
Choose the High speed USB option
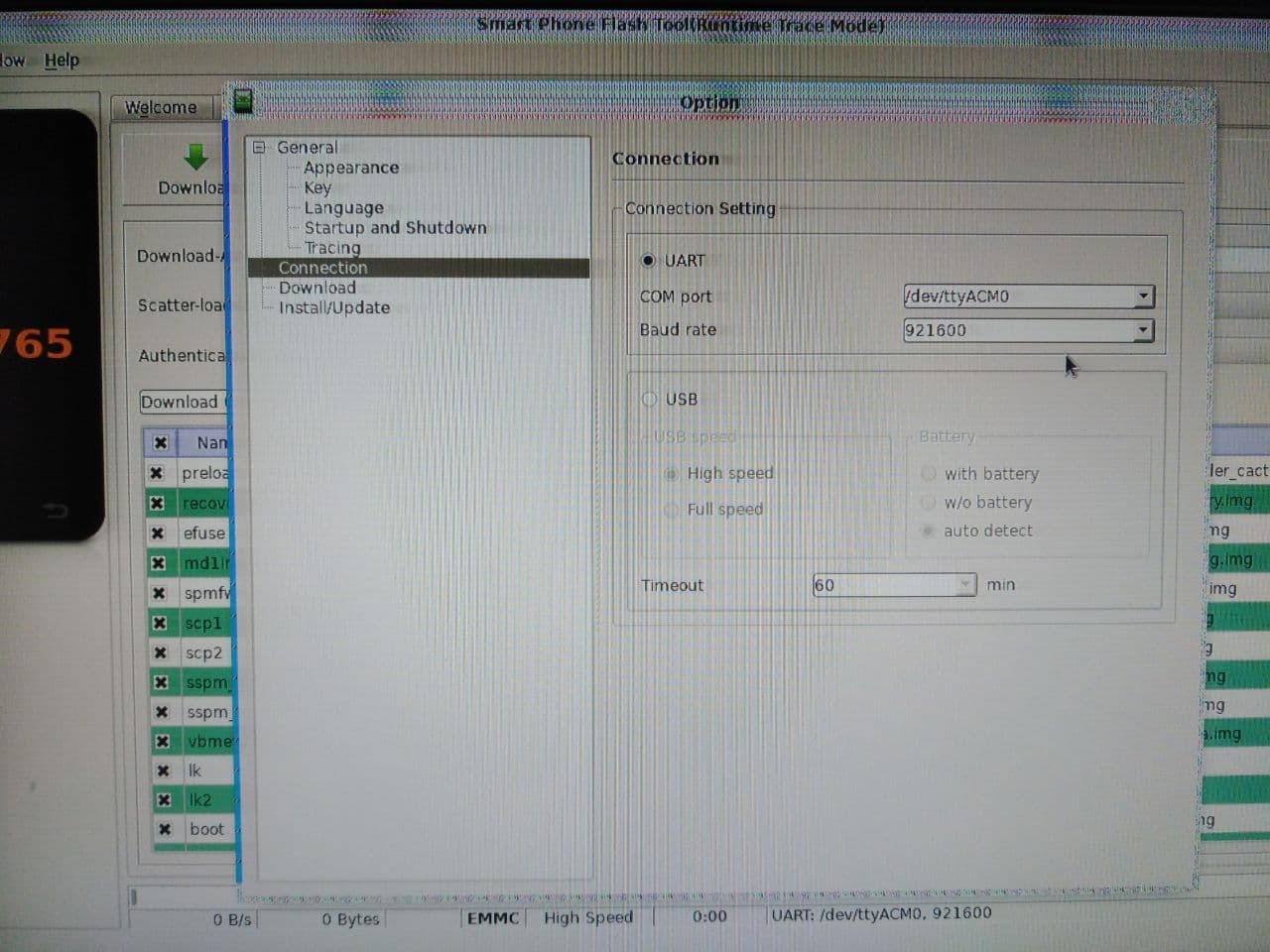(671, 473)
